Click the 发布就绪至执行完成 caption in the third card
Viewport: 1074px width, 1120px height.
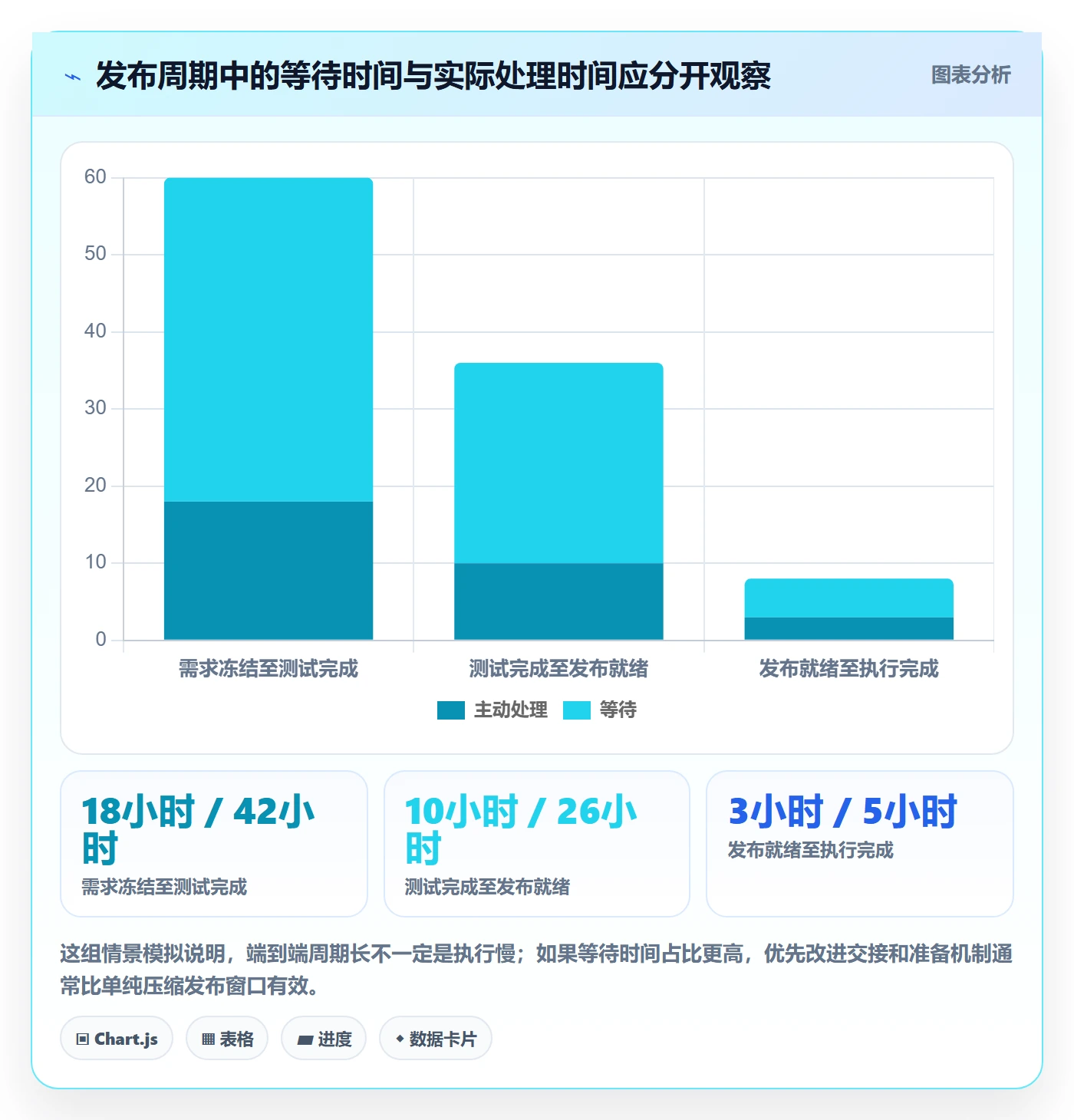pos(811,851)
